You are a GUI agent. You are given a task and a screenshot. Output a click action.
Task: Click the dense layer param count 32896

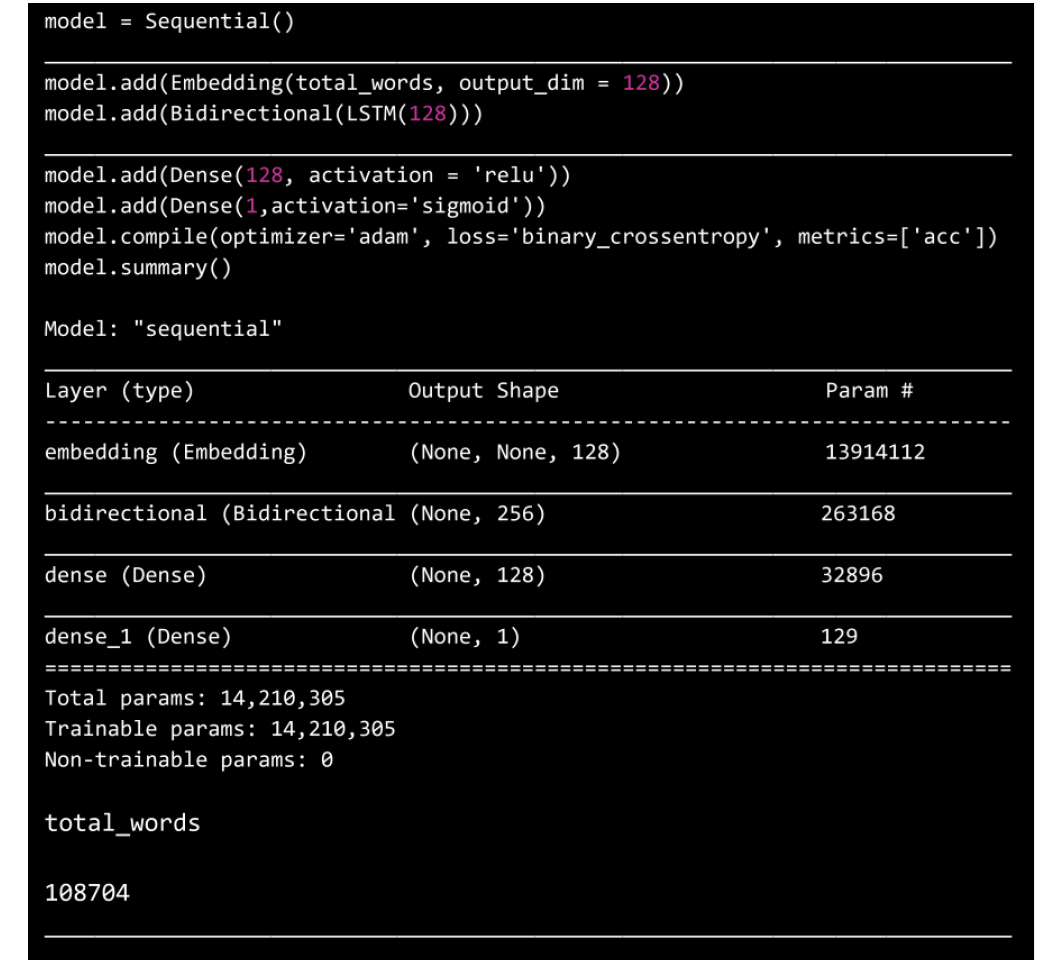tap(851, 575)
